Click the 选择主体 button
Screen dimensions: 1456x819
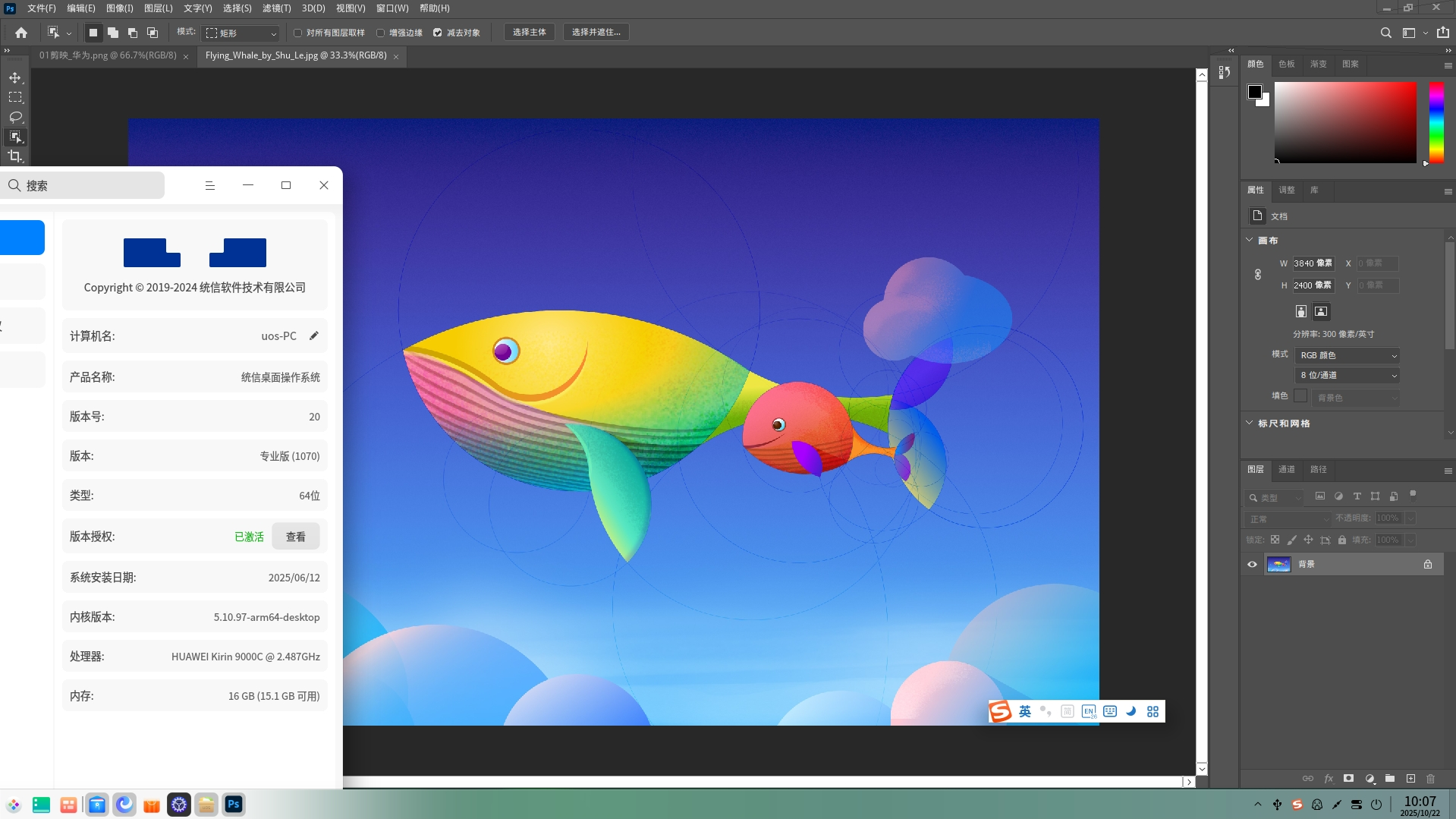529,32
